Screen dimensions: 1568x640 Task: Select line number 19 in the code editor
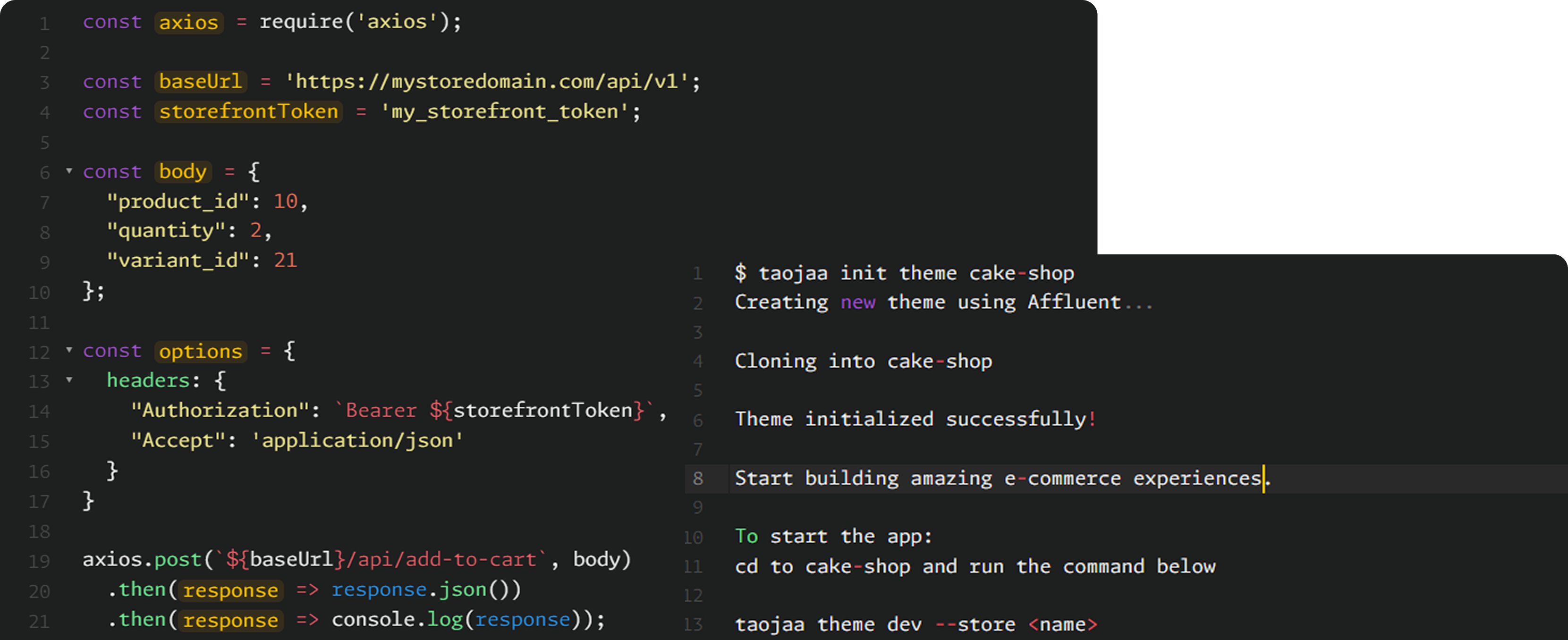[40, 560]
